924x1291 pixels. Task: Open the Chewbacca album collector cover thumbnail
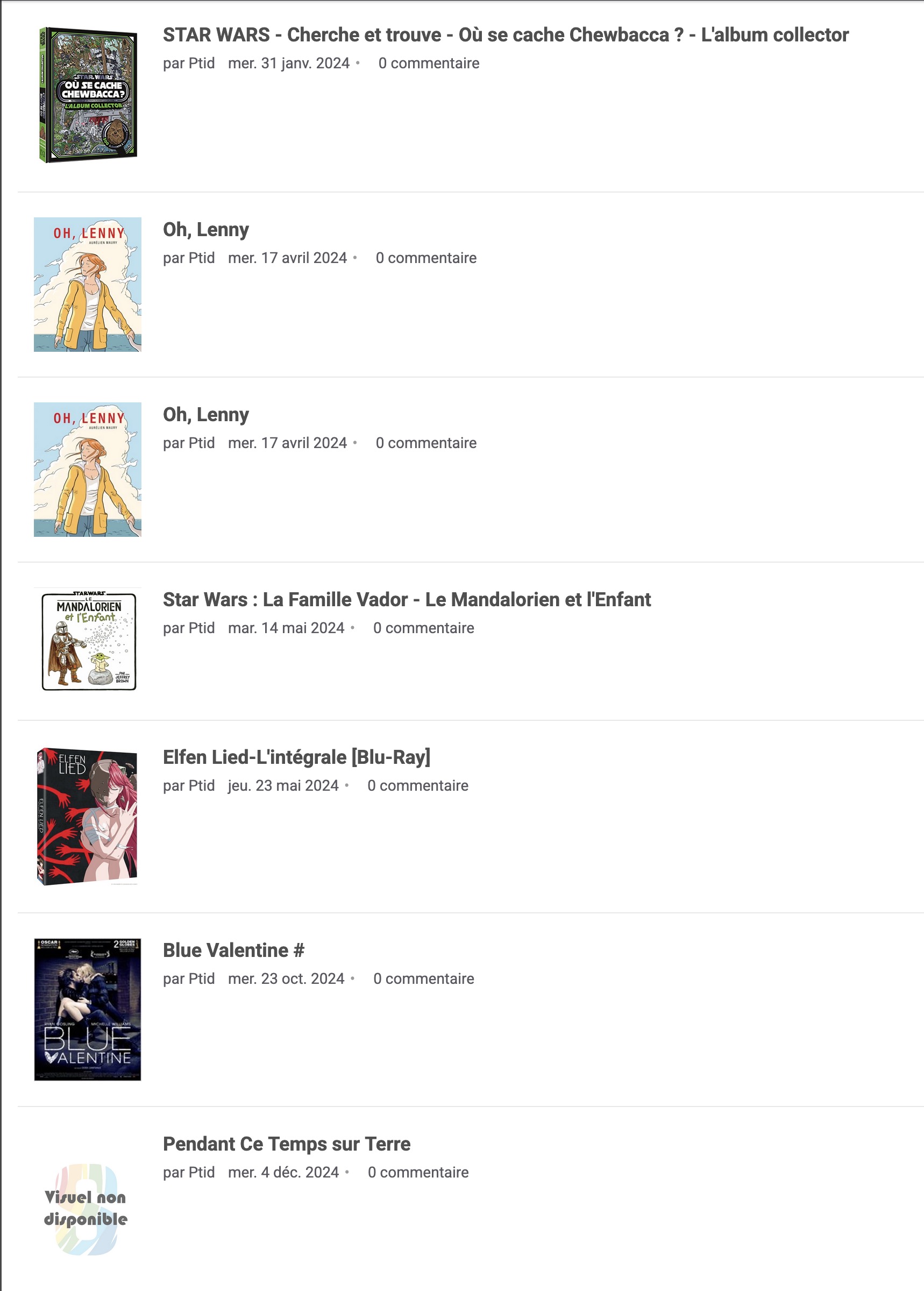(88, 95)
